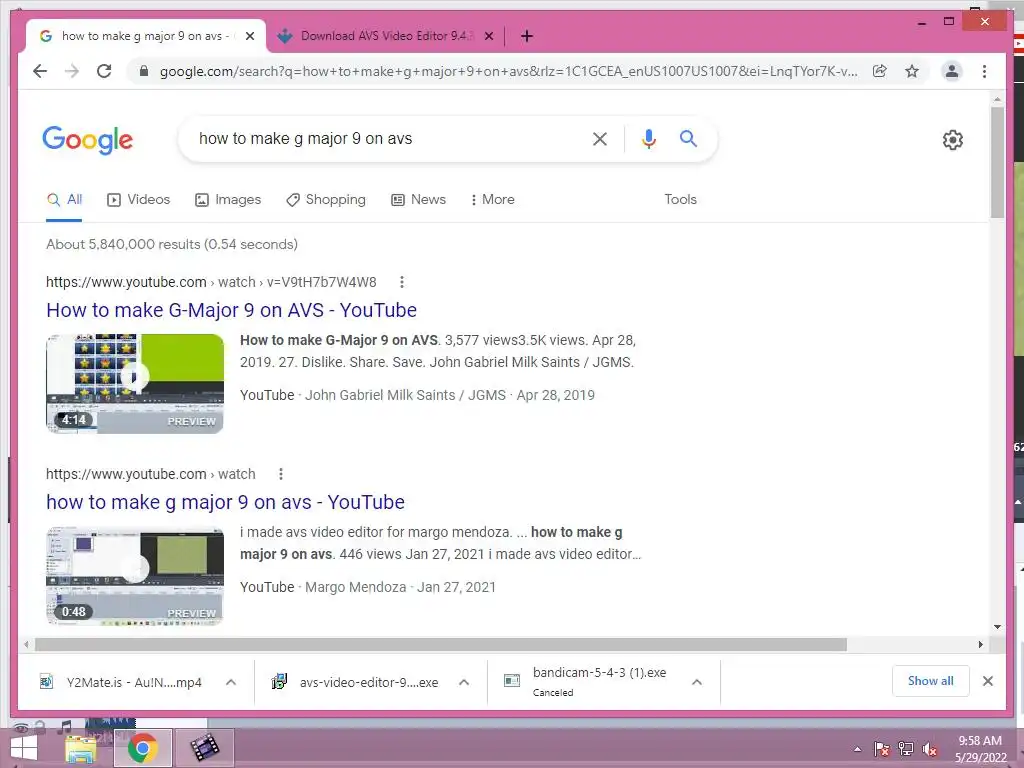1024x768 pixels.
Task: Switch to News results
Action: tap(419, 200)
